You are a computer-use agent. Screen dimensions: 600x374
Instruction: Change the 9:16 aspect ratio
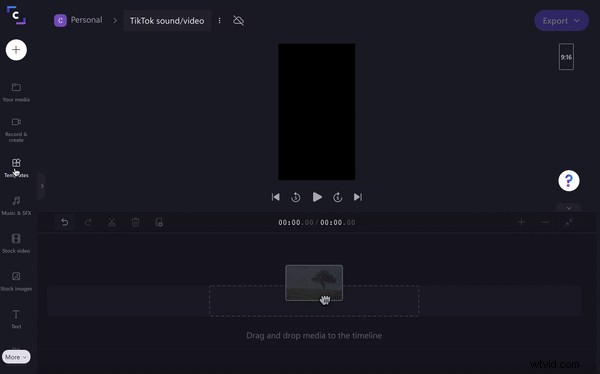pyautogui.click(x=566, y=57)
